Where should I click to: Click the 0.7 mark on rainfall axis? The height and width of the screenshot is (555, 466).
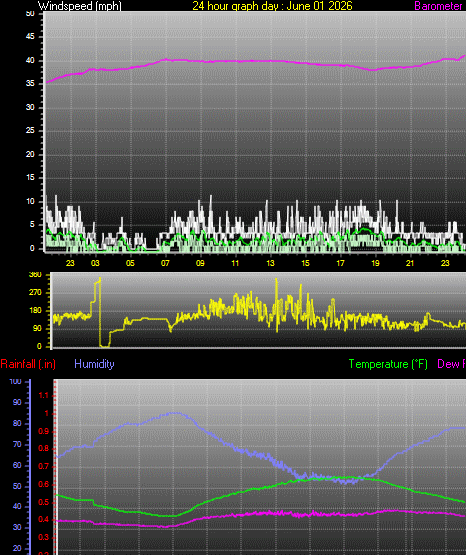pos(44,467)
